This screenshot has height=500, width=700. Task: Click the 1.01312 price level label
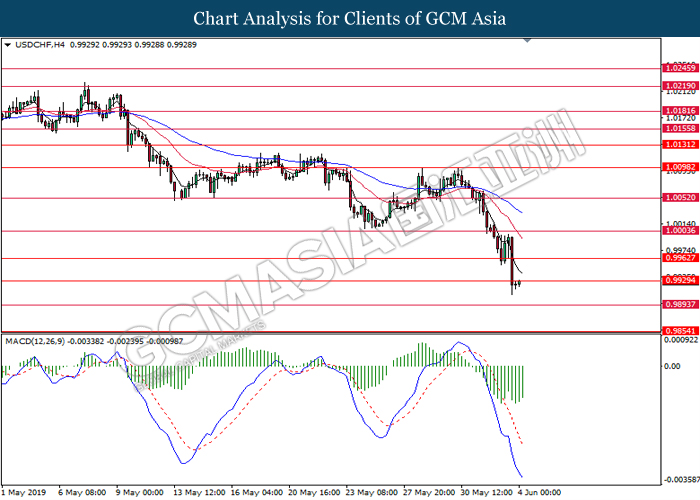(x=680, y=144)
